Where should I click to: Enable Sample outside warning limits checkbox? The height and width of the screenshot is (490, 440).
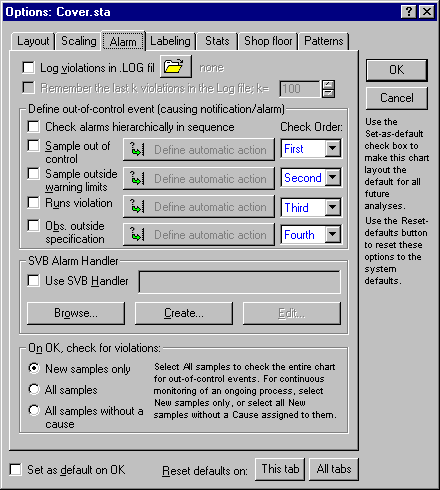point(33,174)
